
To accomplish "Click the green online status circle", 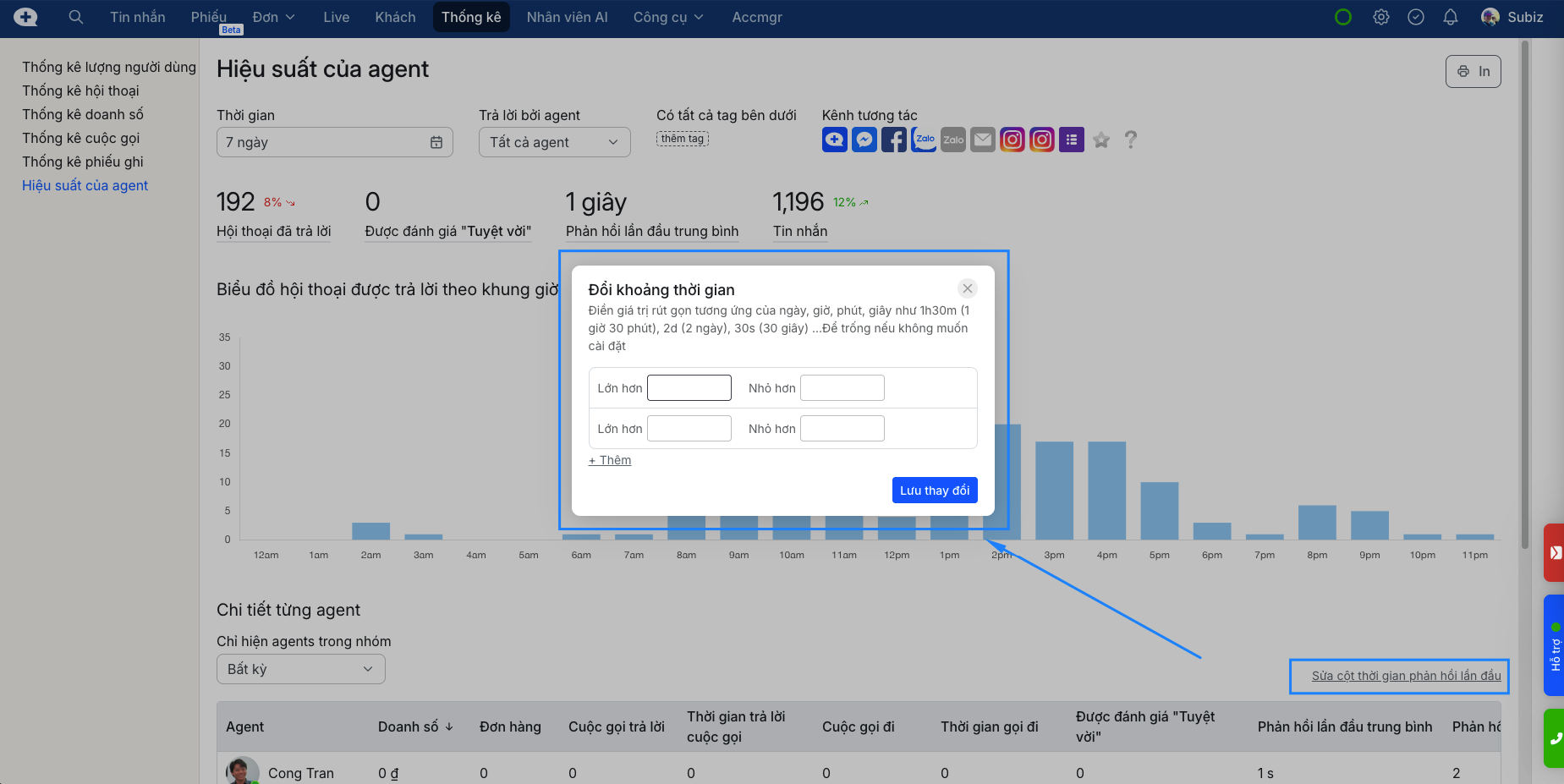I will [x=1342, y=17].
